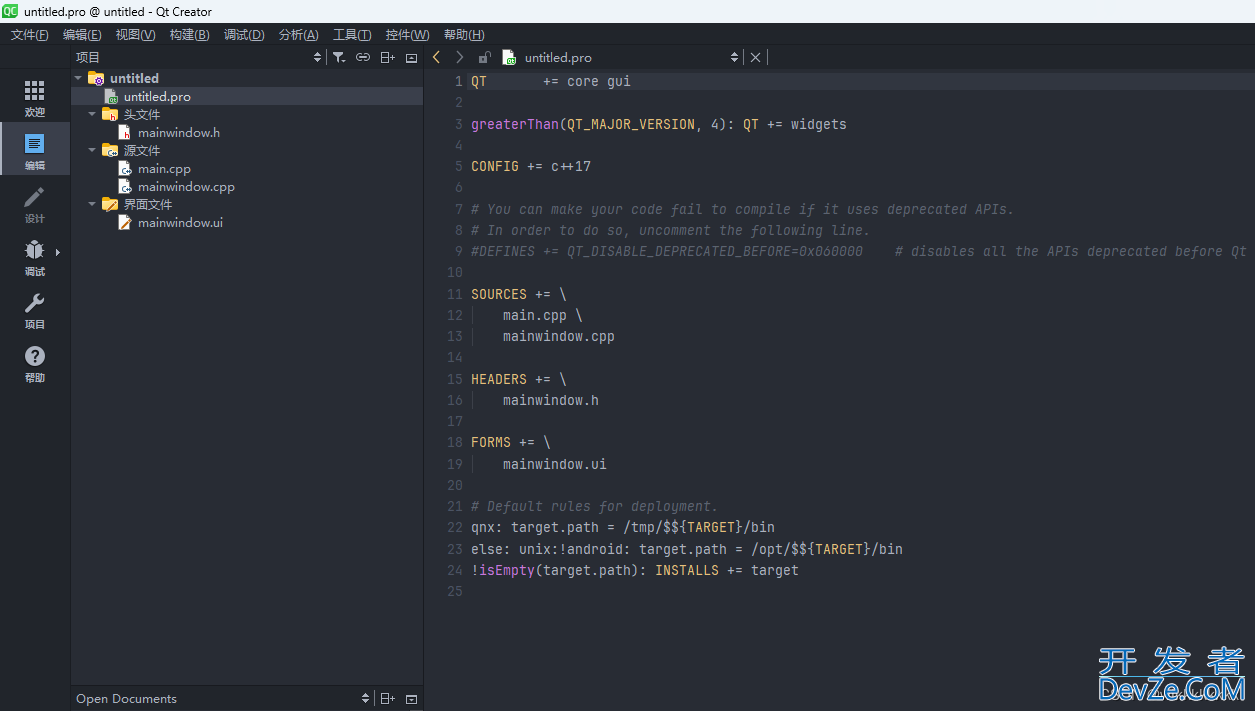Image resolution: width=1255 pixels, height=711 pixels.
Task: Open the 调试 (Debug) mode
Action: [x=35, y=257]
